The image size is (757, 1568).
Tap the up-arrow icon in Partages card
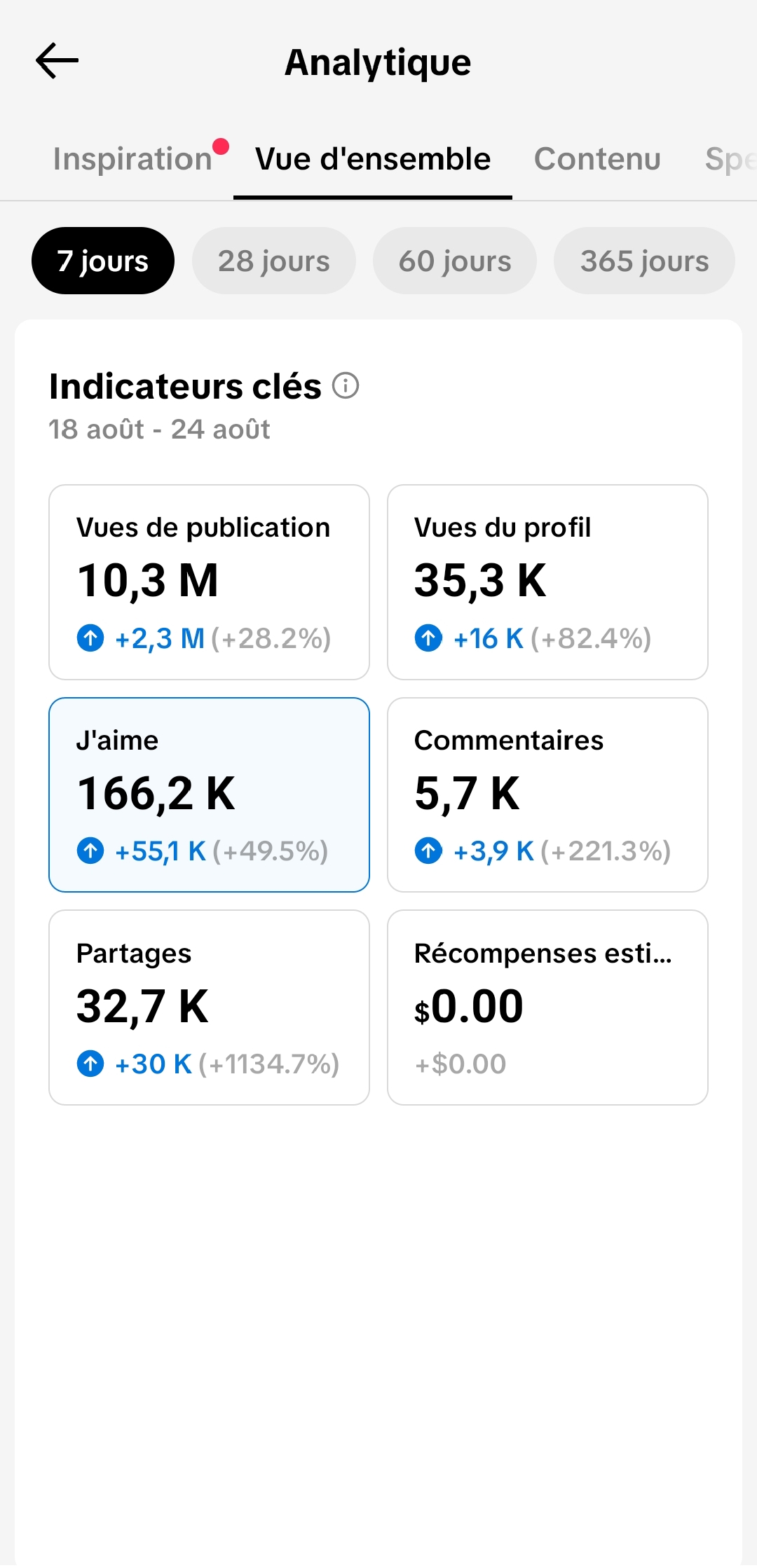click(x=90, y=1064)
